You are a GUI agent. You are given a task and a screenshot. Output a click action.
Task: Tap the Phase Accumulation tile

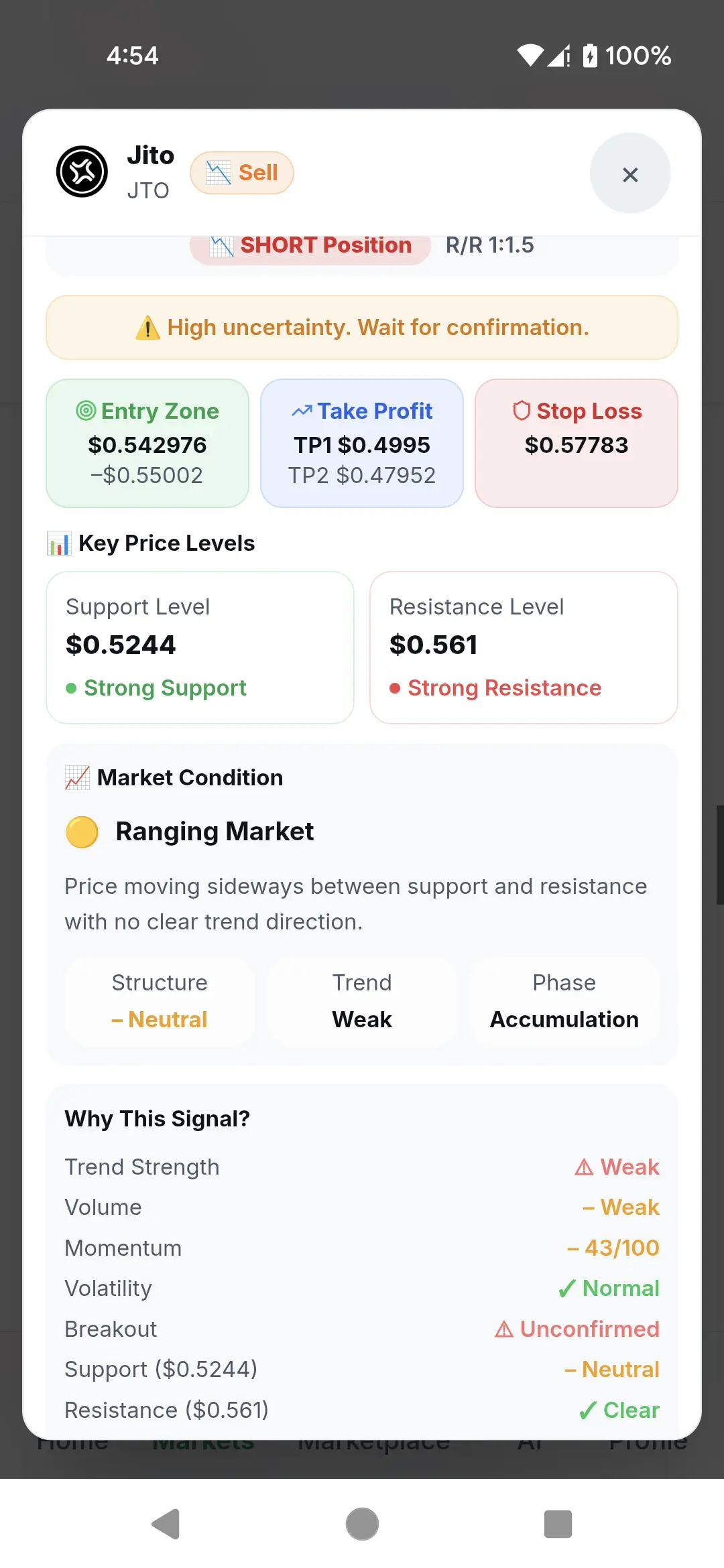coord(564,1002)
